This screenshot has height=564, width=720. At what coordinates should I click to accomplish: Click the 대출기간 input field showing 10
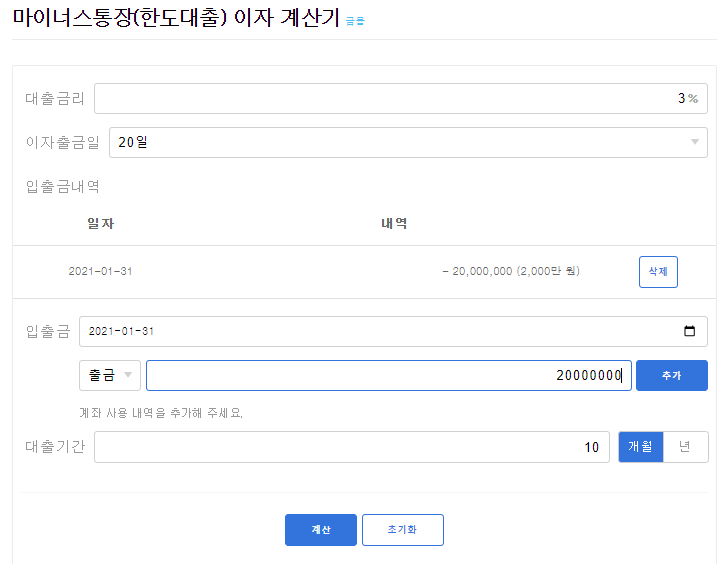352,446
